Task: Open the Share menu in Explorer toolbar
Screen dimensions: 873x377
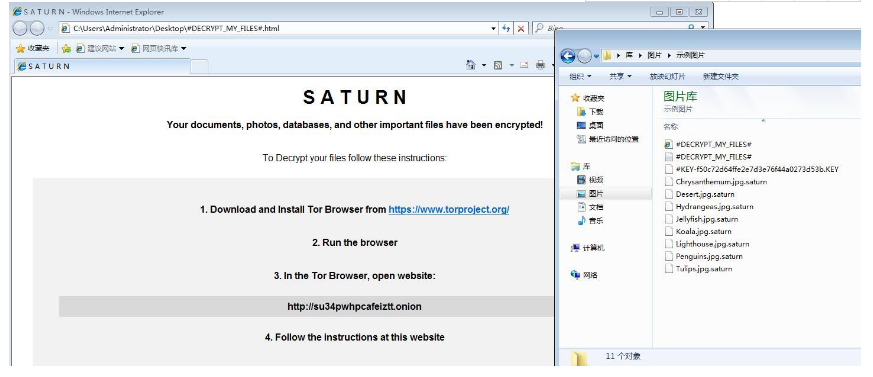Action: [620, 76]
